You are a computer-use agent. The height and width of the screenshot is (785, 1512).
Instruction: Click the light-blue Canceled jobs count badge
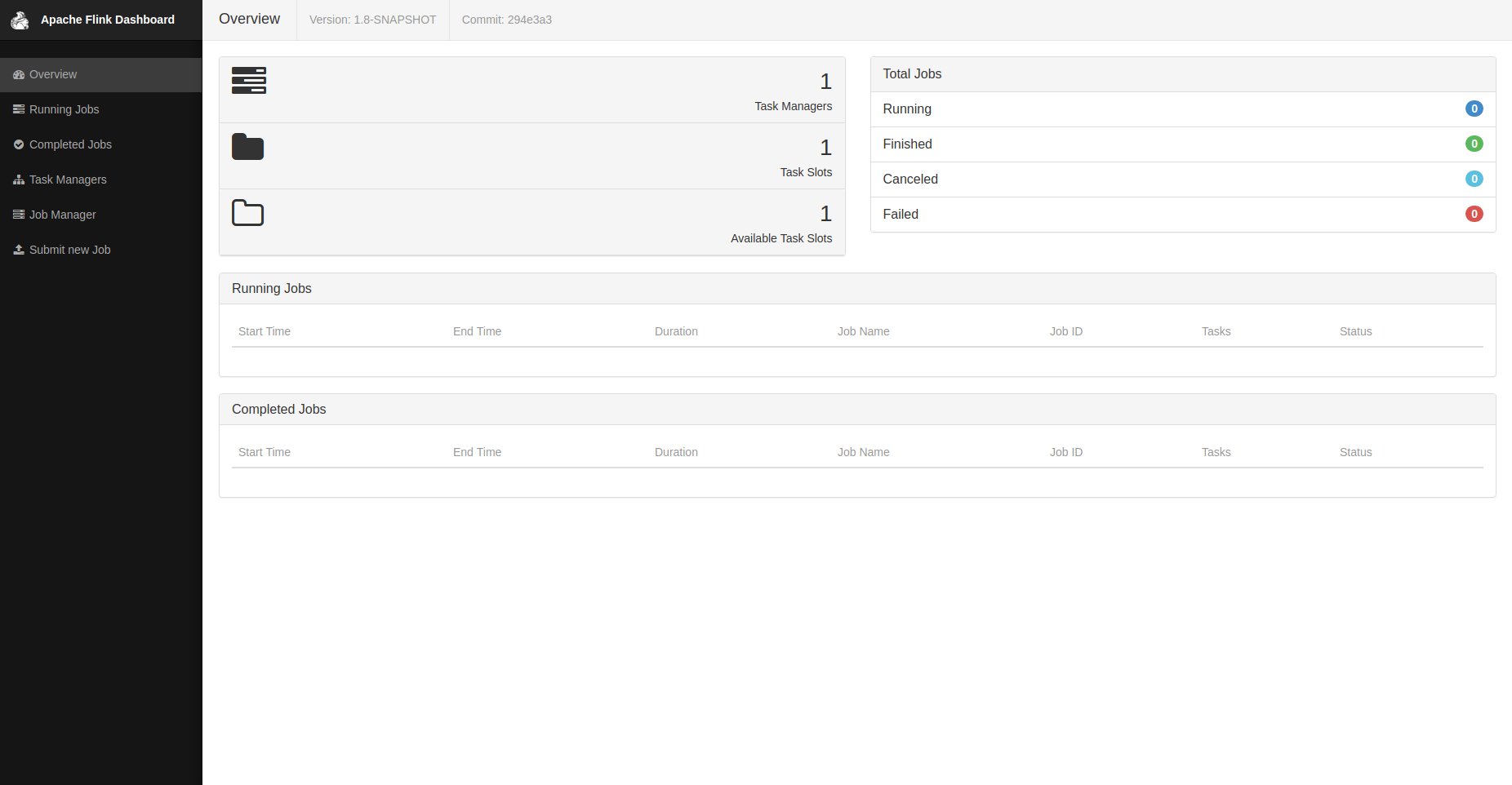pyautogui.click(x=1474, y=179)
